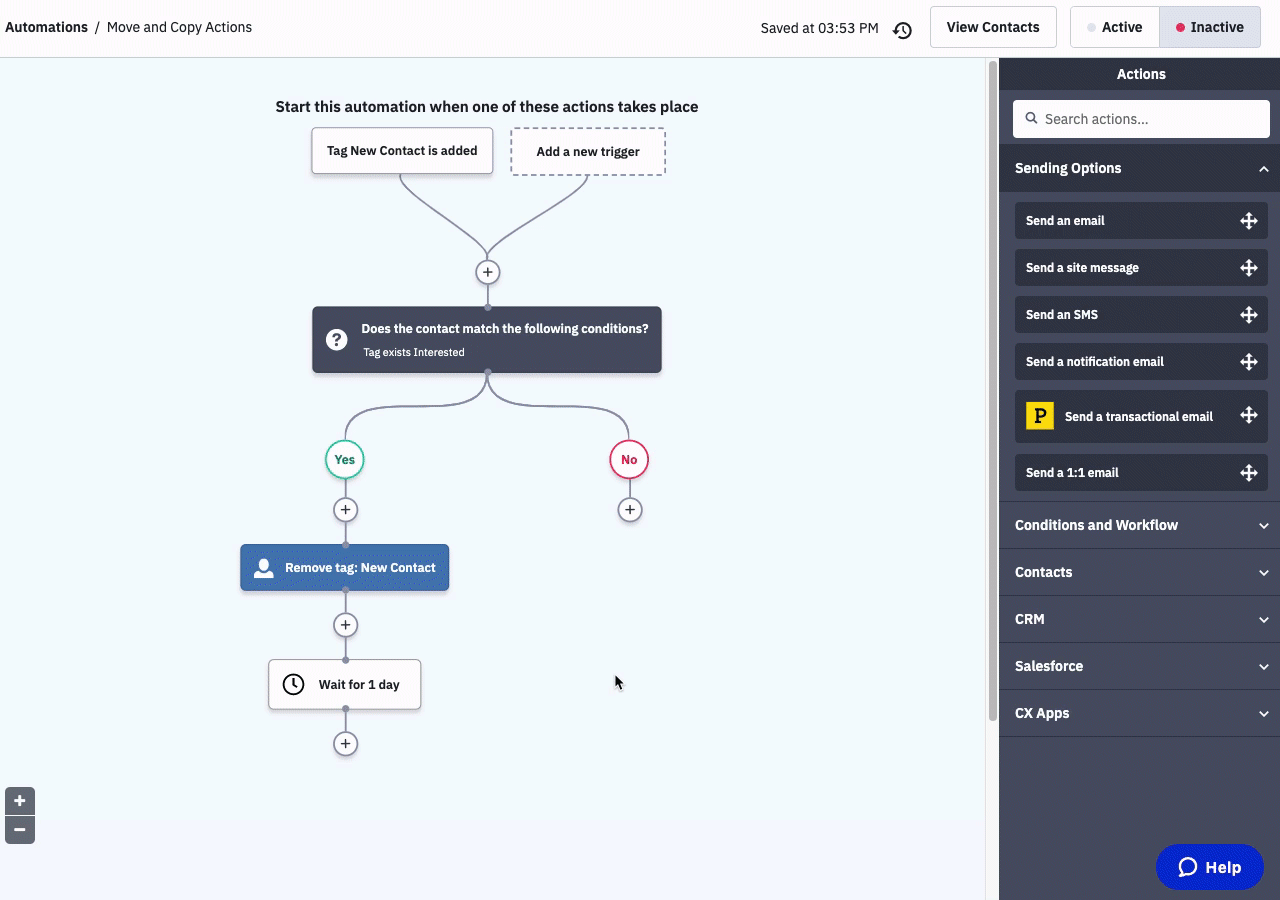Set automation status to Active
The width and height of the screenshot is (1280, 900).
click(x=1114, y=28)
